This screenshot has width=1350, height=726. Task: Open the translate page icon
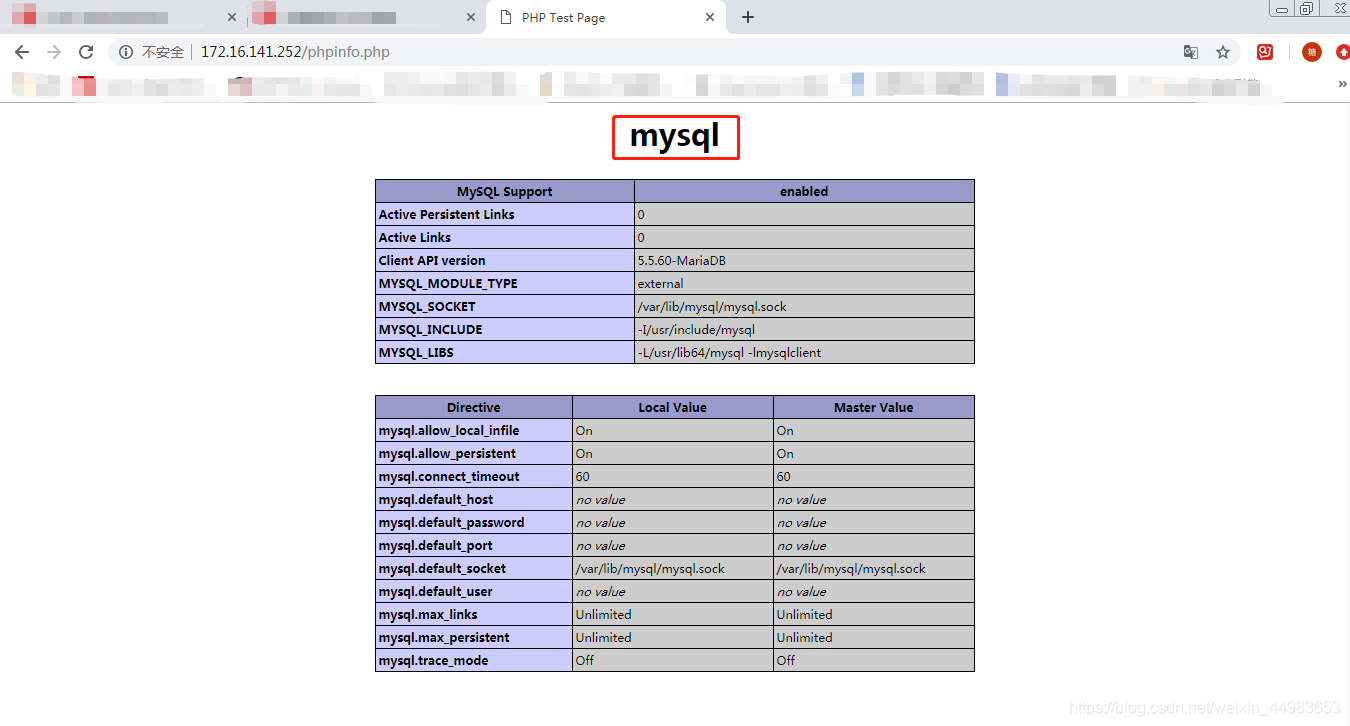tap(1191, 52)
